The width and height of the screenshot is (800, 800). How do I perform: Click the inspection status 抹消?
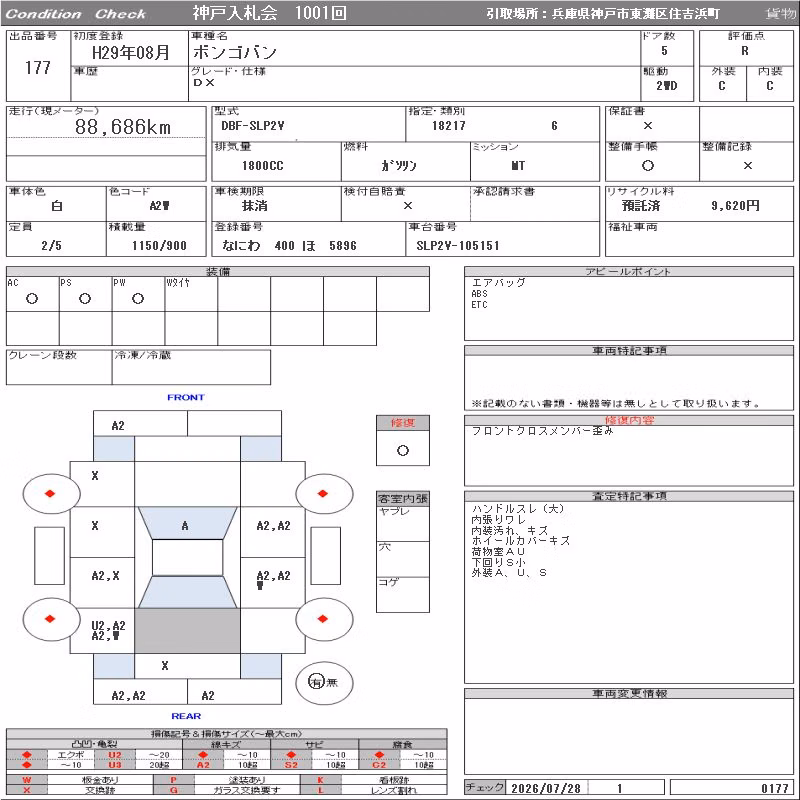click(255, 206)
